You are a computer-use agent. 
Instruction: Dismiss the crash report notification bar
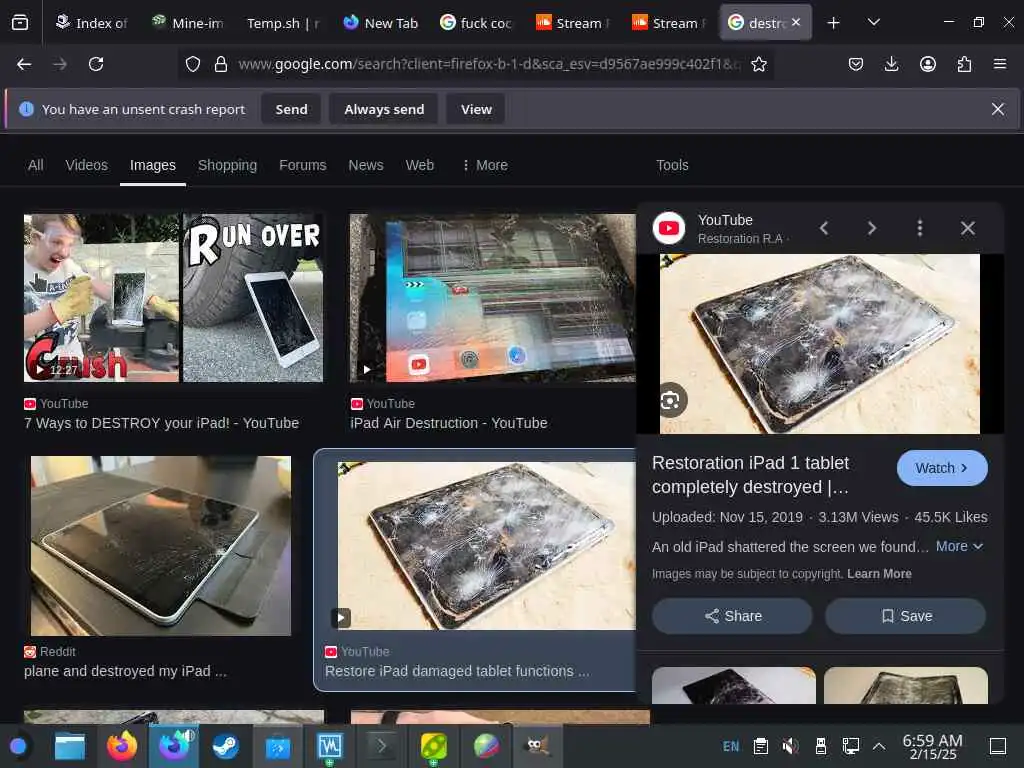click(997, 109)
